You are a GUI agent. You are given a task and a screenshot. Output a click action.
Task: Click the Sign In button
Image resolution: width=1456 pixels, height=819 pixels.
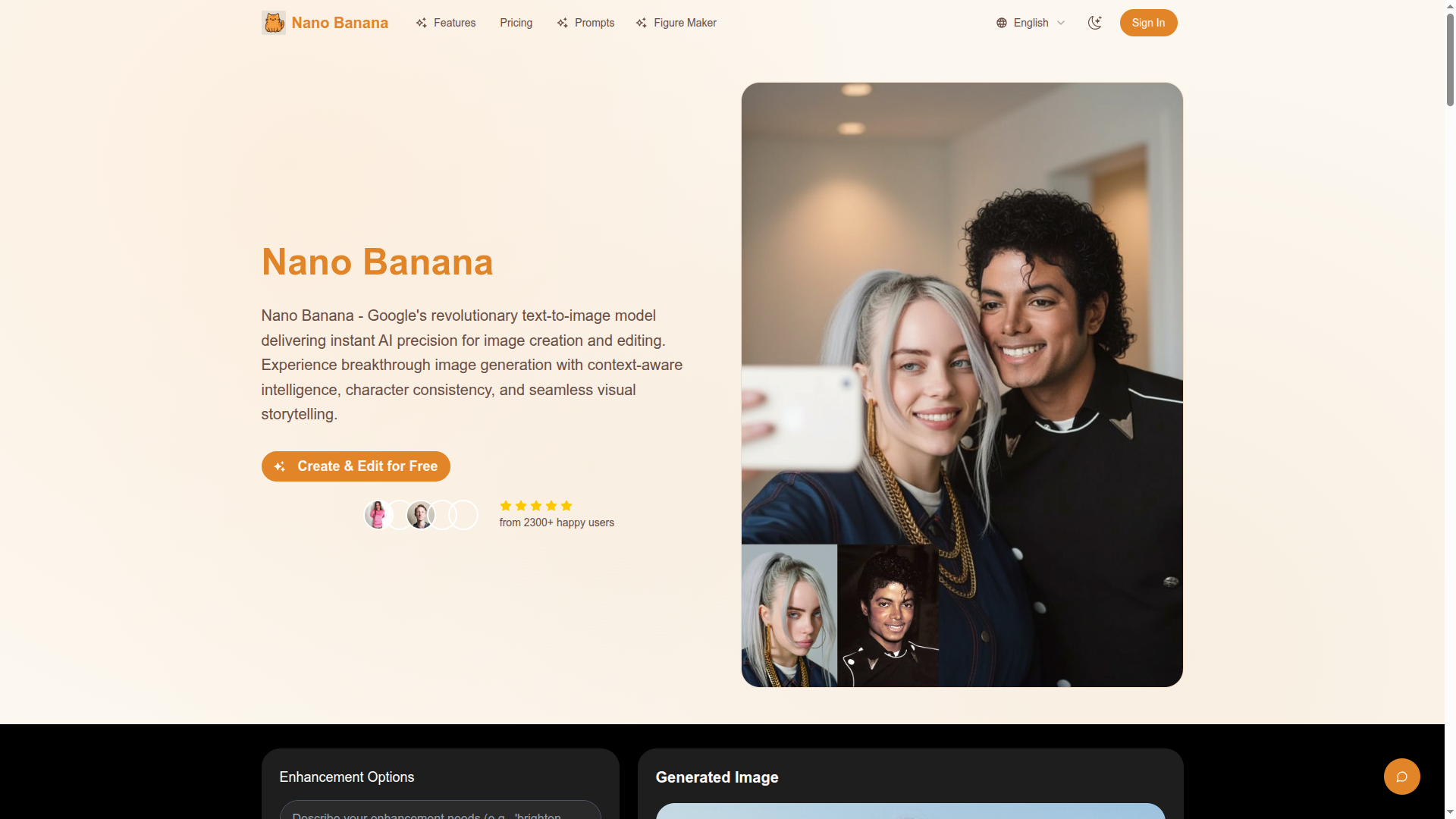coord(1149,23)
